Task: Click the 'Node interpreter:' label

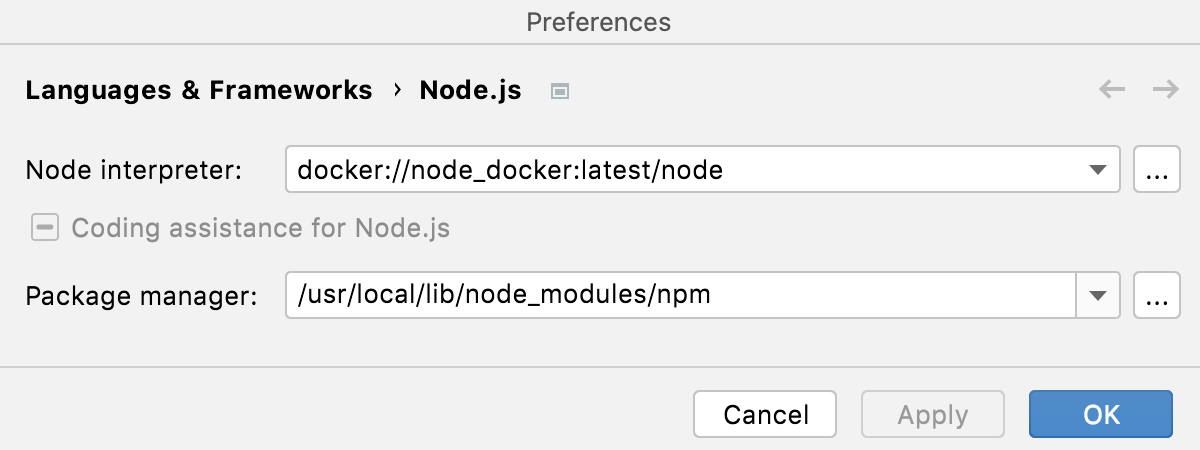Action: (x=134, y=171)
